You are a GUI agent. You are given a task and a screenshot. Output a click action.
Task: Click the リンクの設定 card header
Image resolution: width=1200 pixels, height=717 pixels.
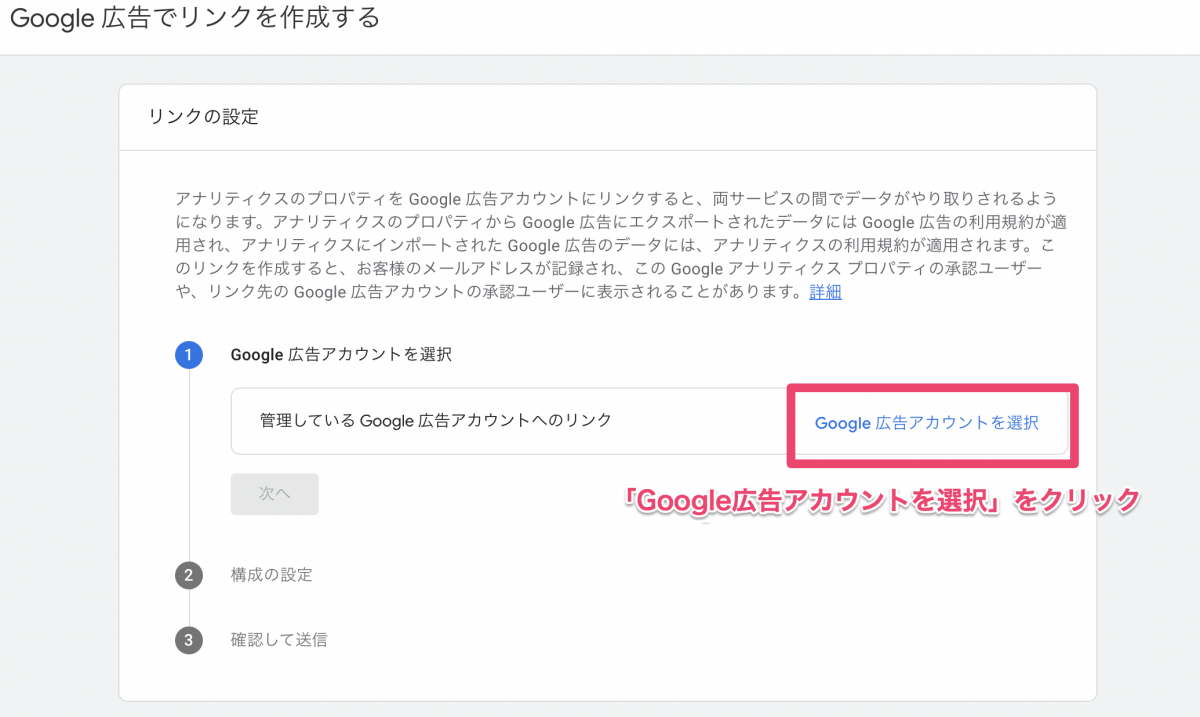tap(203, 117)
